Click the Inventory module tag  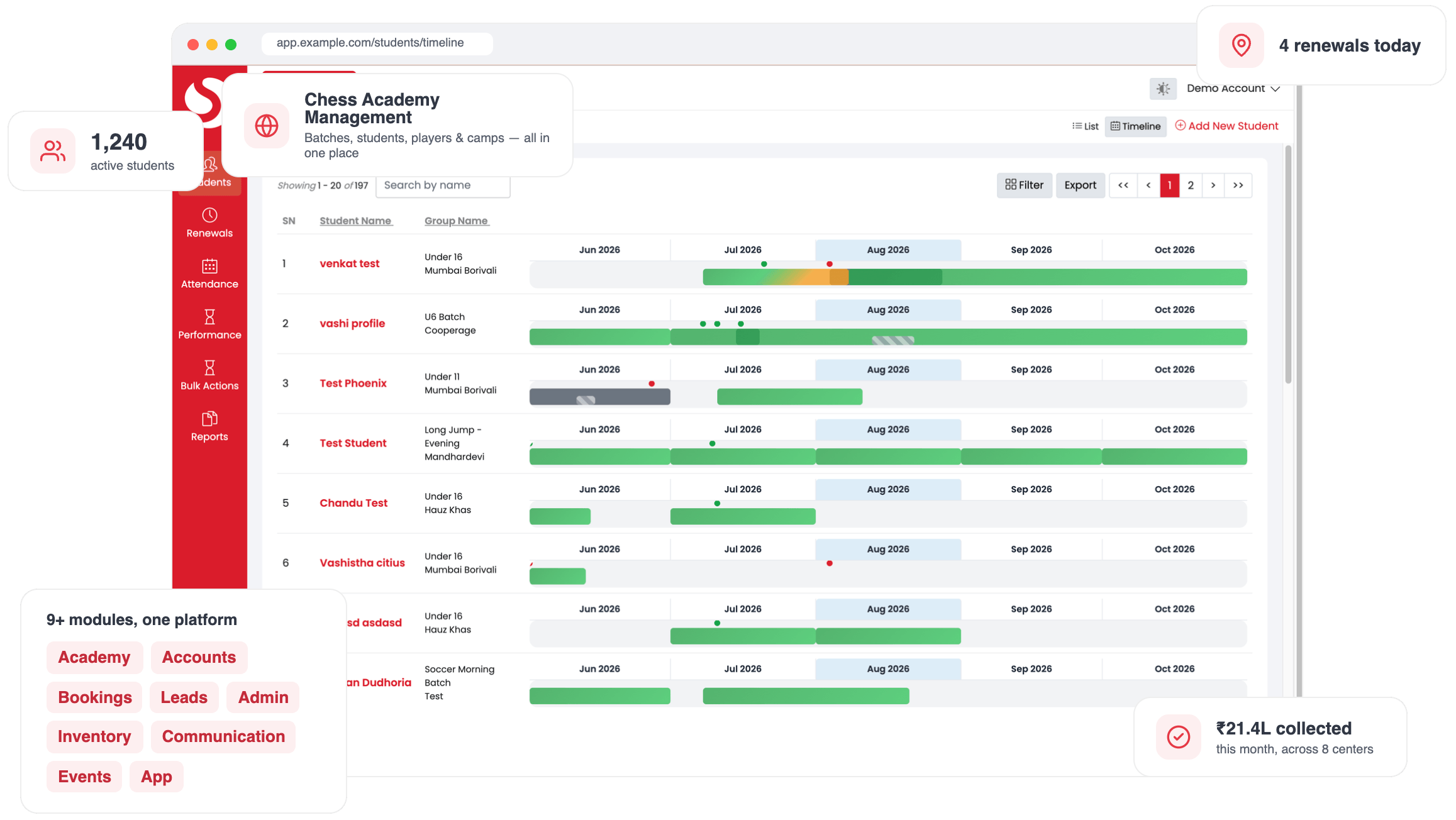tap(94, 736)
